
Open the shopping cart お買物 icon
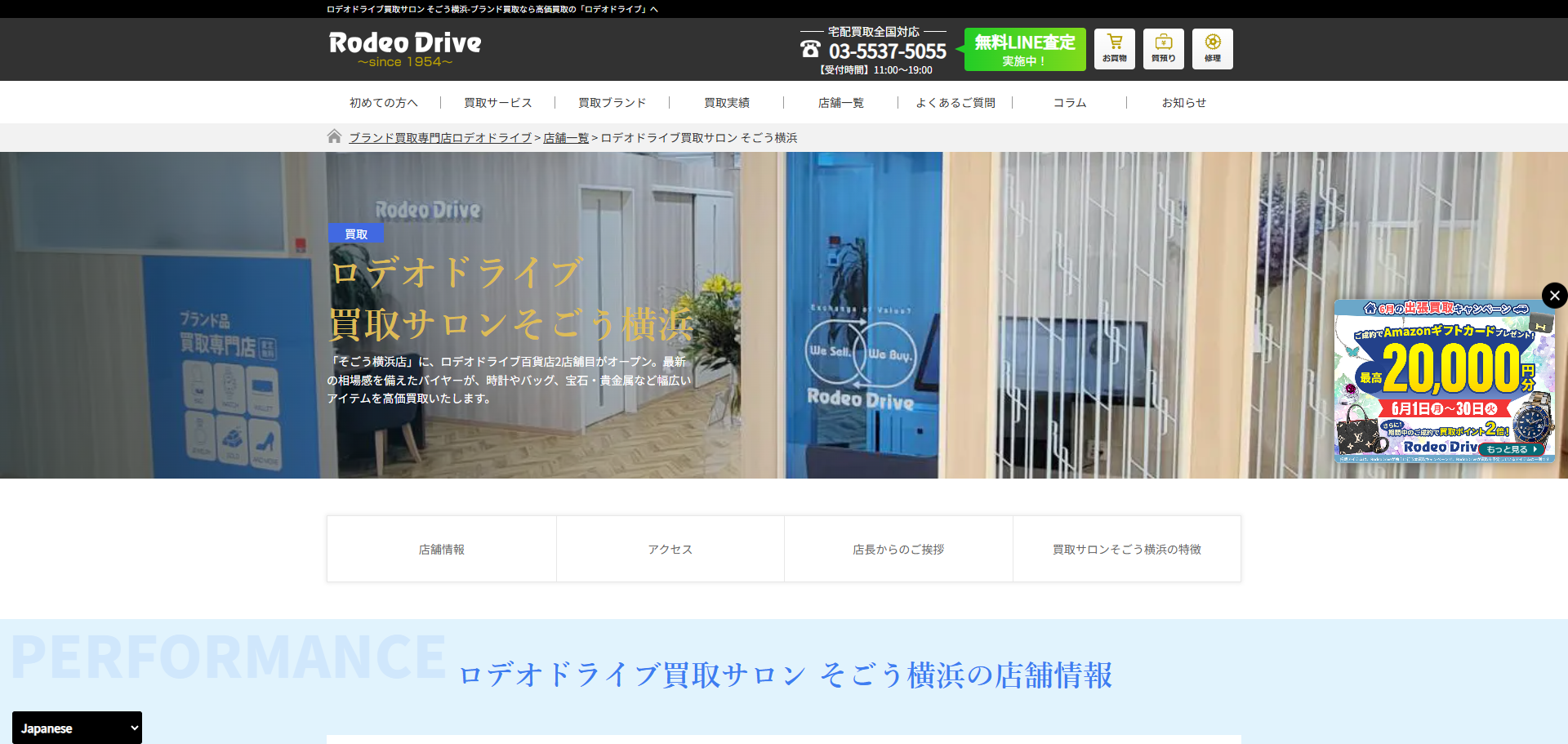click(1115, 49)
